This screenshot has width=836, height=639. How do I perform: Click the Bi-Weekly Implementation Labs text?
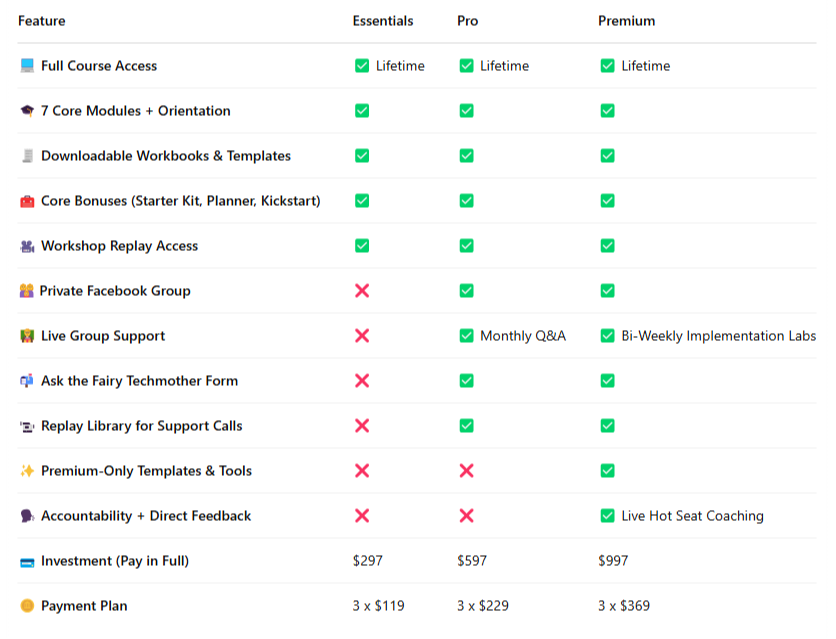pyautogui.click(x=718, y=336)
